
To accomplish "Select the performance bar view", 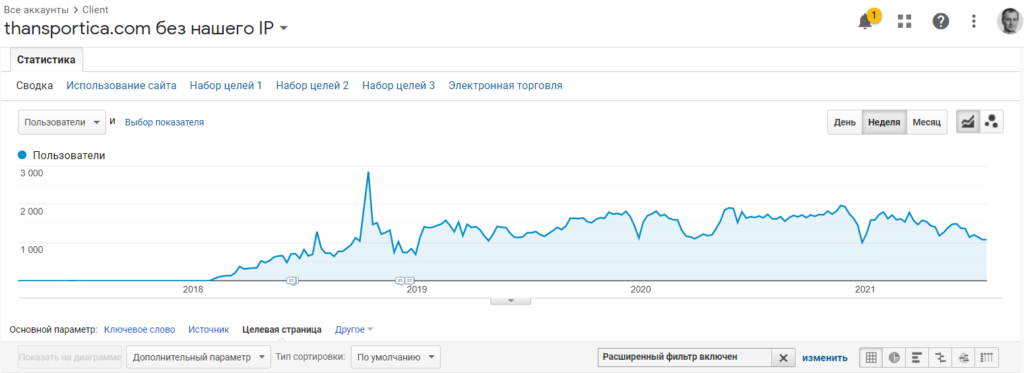I will (x=917, y=357).
